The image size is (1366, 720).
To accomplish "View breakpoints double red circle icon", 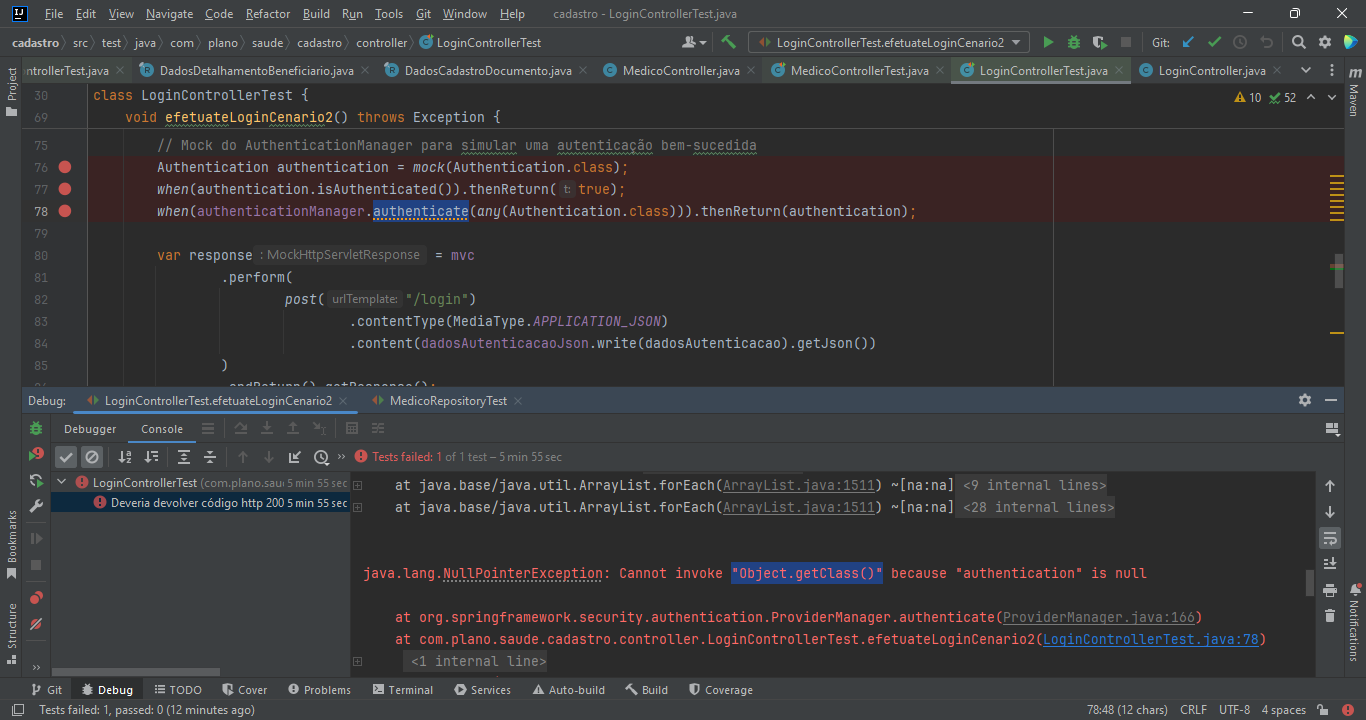I will click(x=36, y=598).
